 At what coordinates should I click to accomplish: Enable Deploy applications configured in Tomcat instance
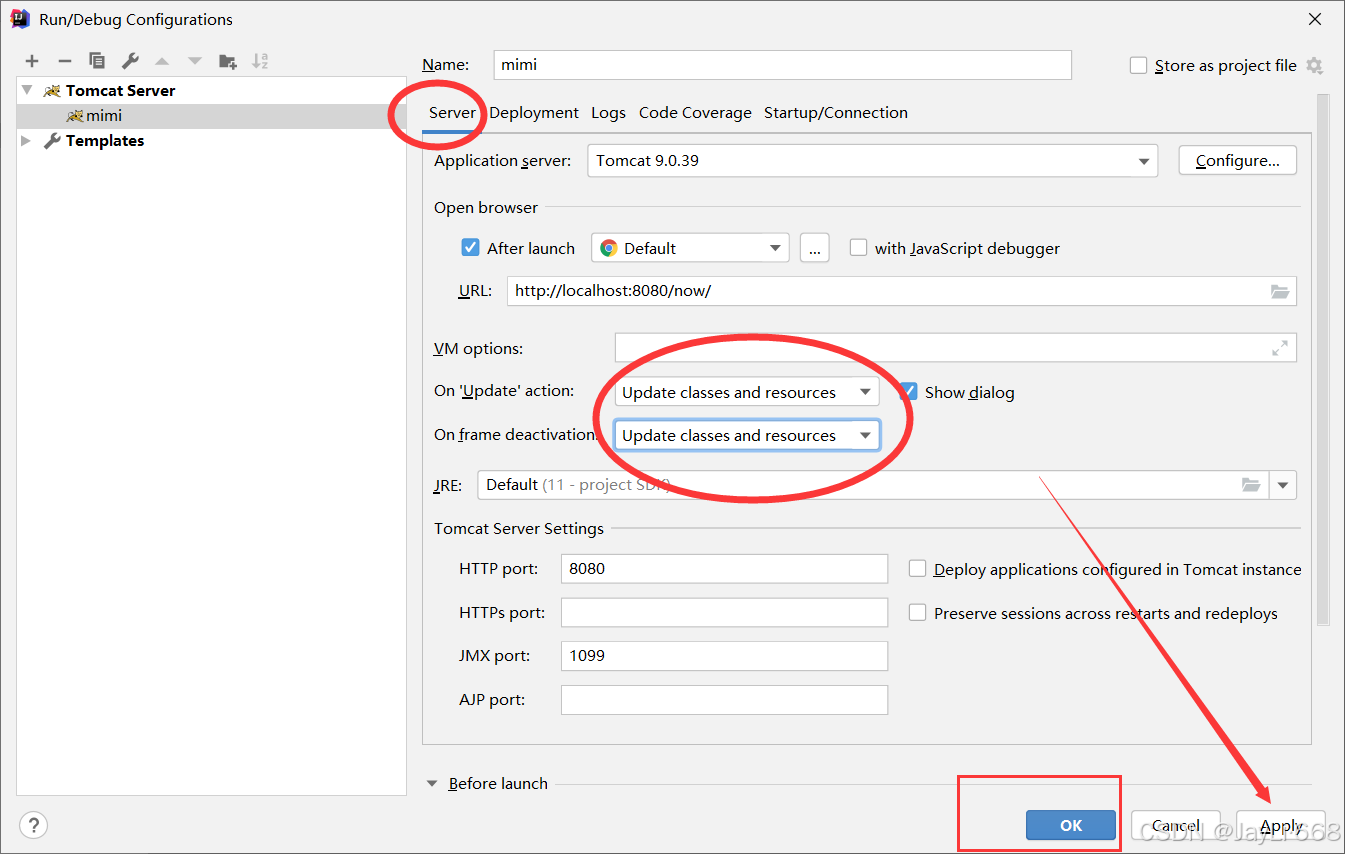(x=917, y=568)
